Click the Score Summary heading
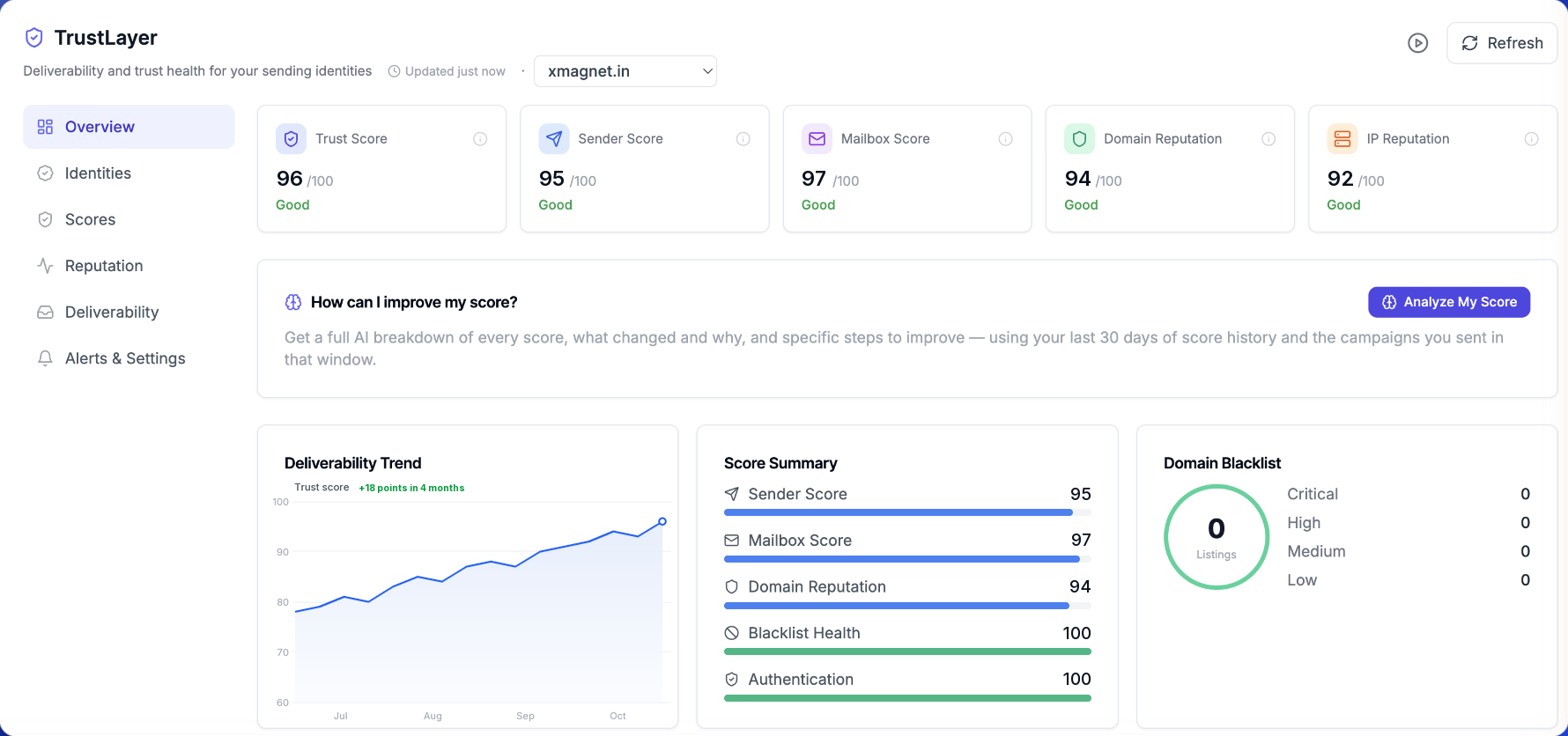1568x736 pixels. point(780,463)
